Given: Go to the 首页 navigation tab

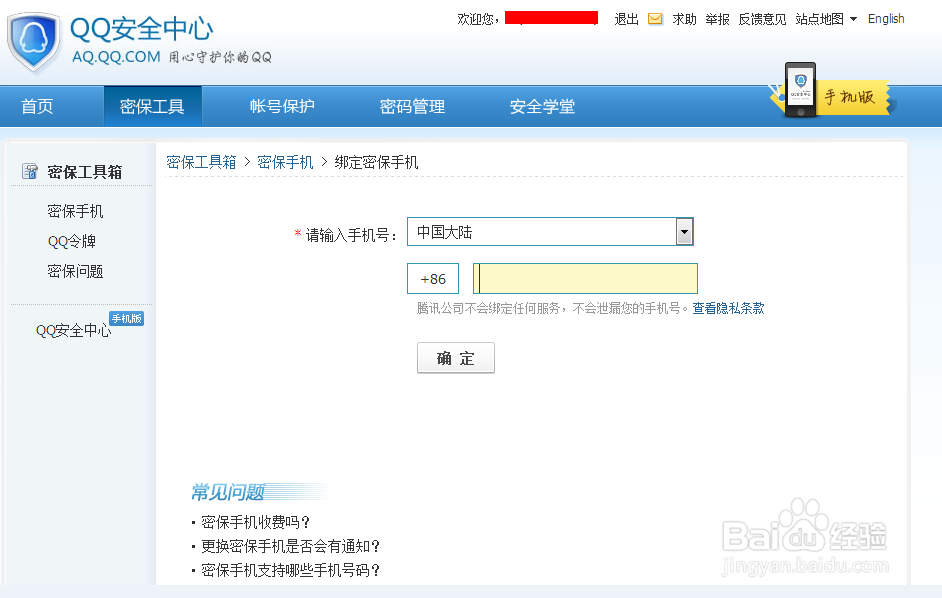Looking at the screenshot, I should 37,106.
